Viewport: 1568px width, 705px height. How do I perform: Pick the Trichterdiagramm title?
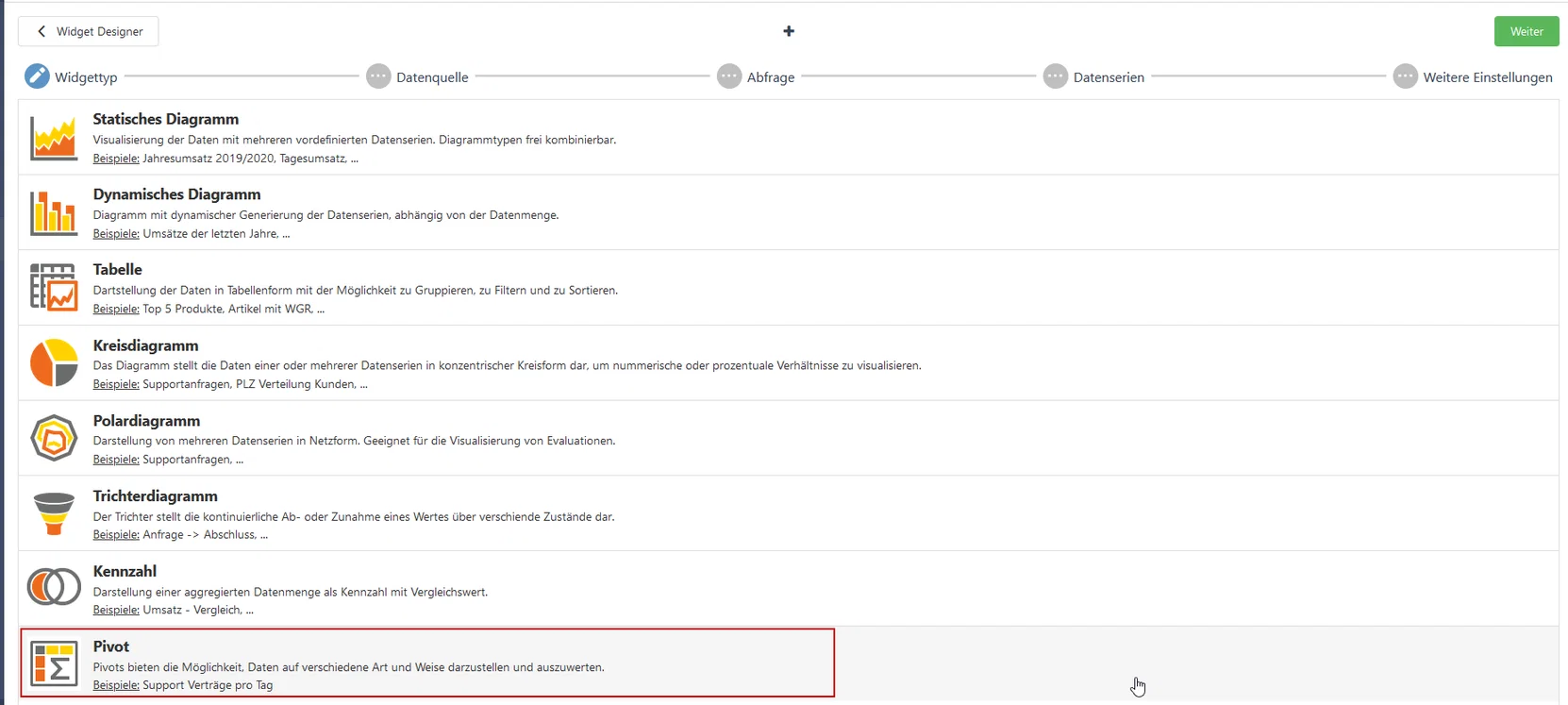156,496
